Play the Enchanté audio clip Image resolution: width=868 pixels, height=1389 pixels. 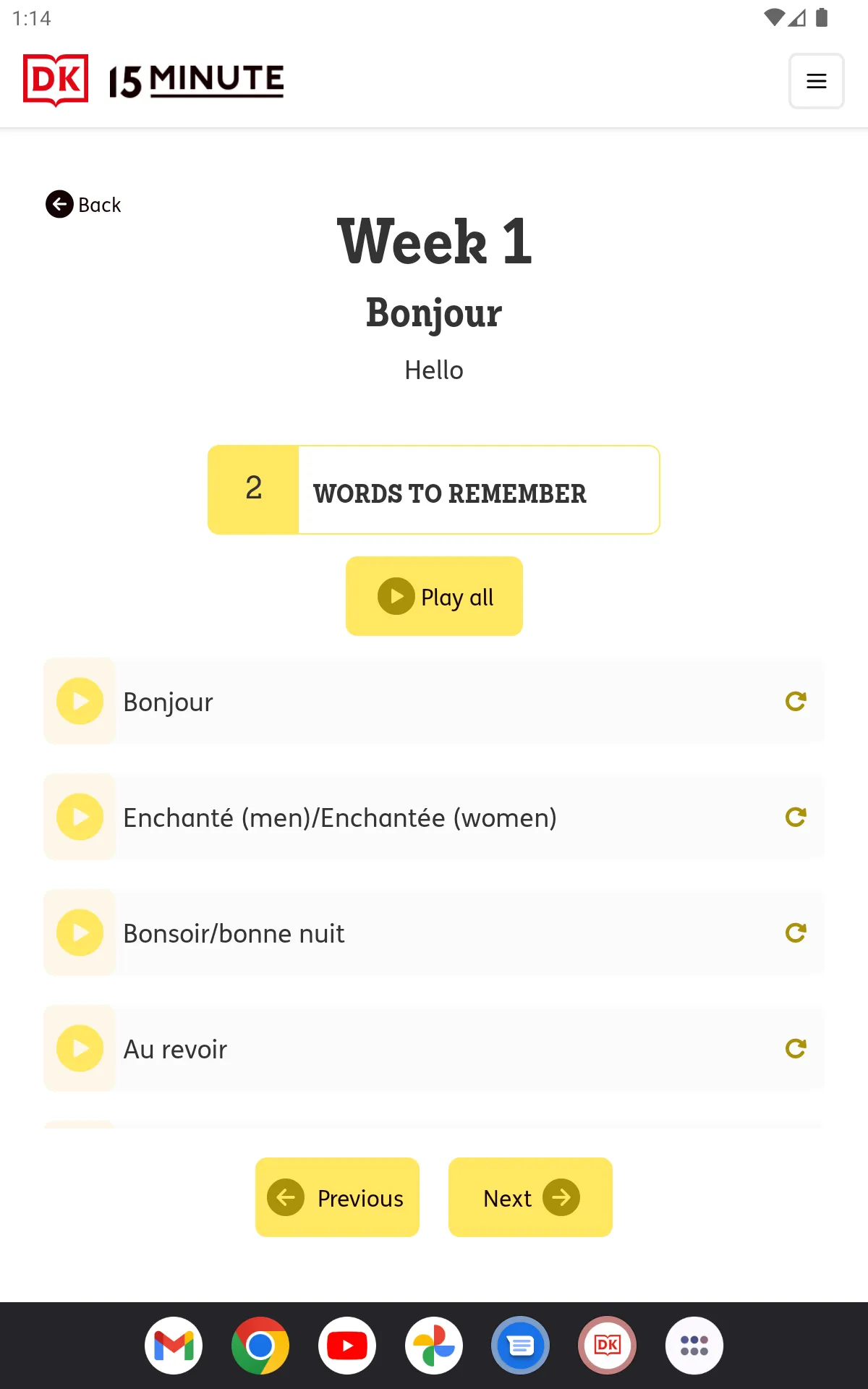(x=80, y=817)
